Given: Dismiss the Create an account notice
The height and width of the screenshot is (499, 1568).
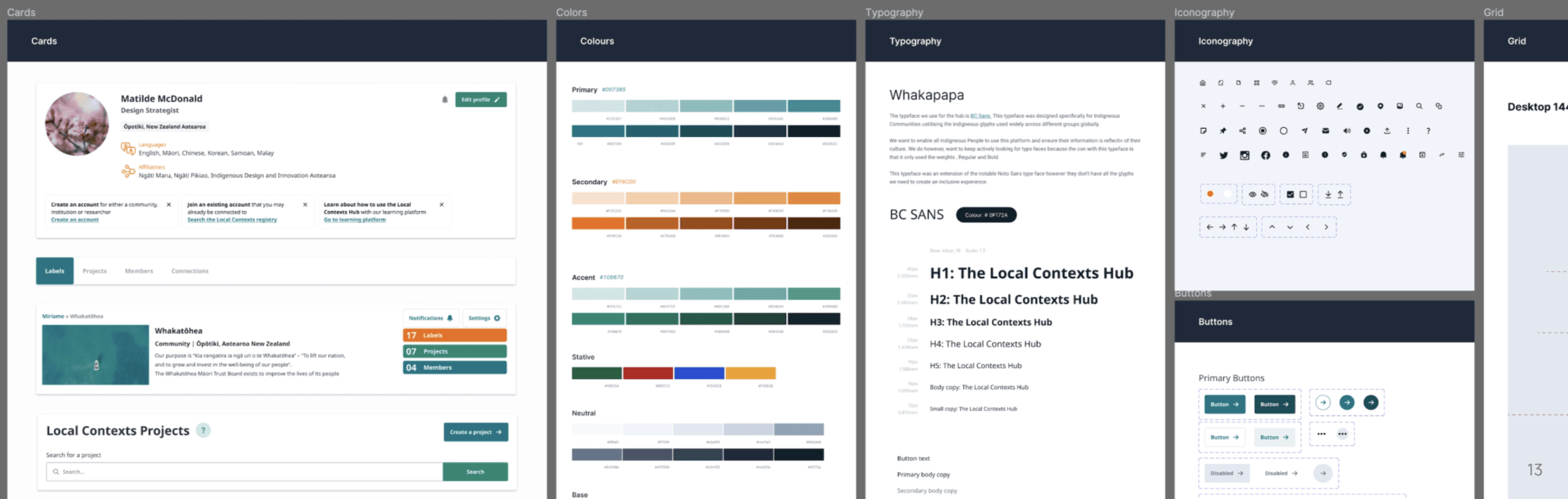Looking at the screenshot, I should (x=169, y=205).
